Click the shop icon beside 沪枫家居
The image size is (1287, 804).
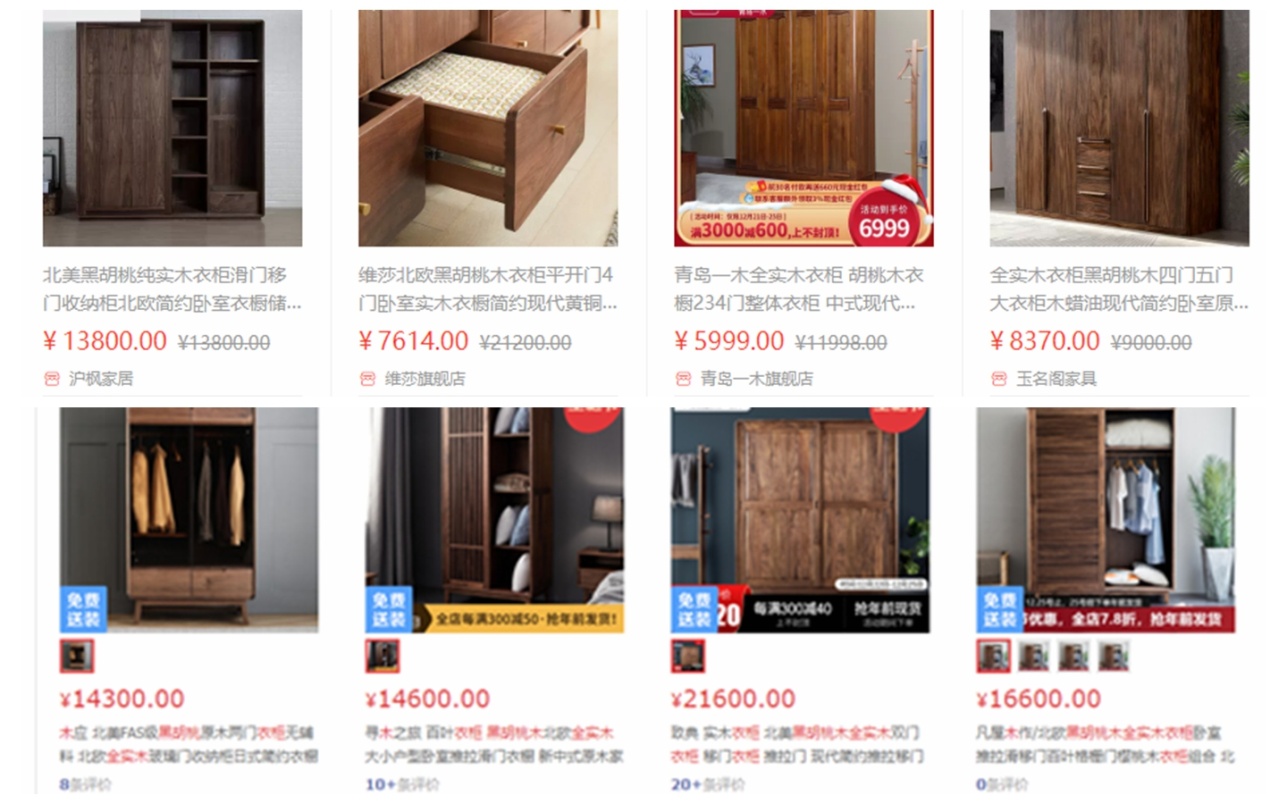point(52,378)
